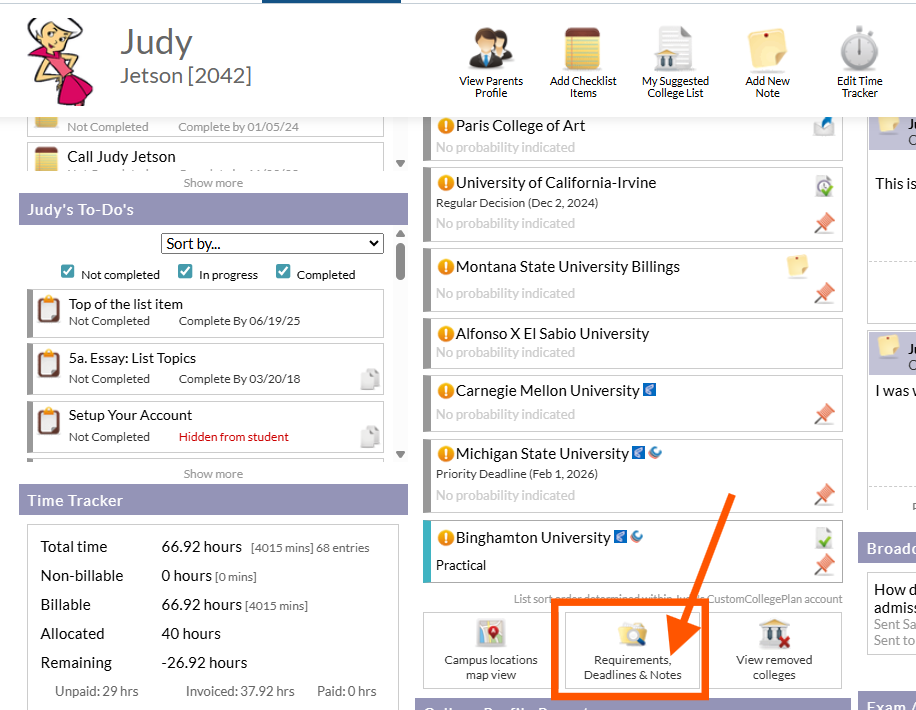This screenshot has height=710, width=916.
Task: Open the Sort by... dropdown
Action: pos(272,244)
